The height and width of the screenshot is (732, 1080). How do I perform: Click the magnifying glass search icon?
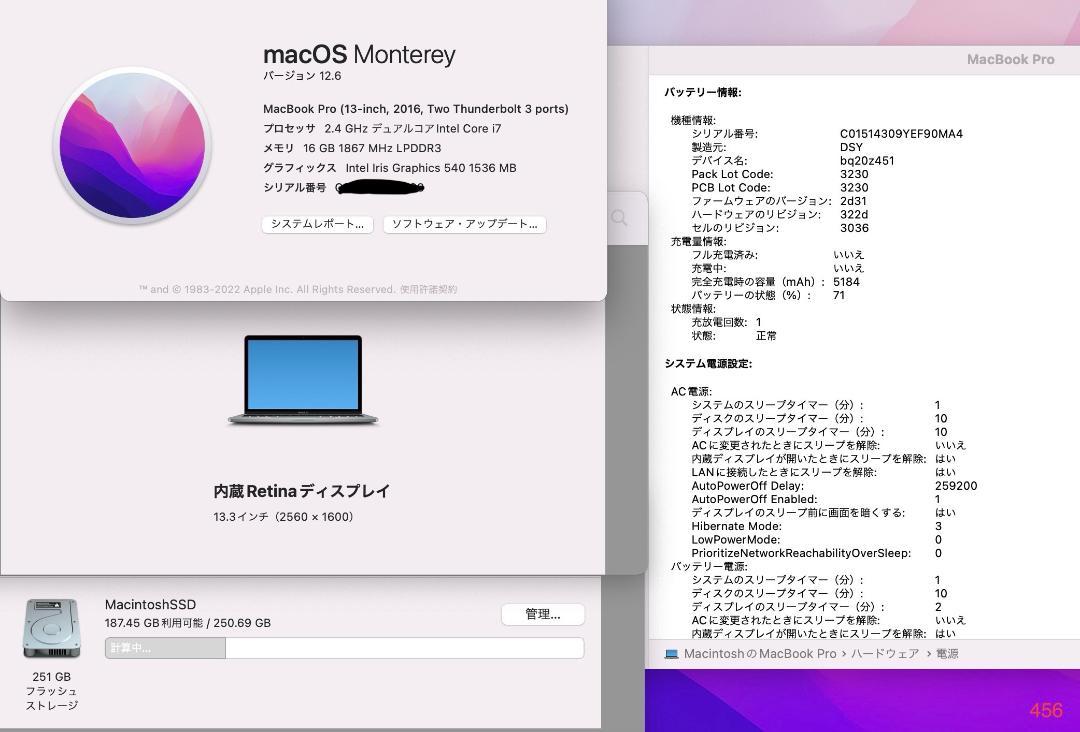[619, 218]
